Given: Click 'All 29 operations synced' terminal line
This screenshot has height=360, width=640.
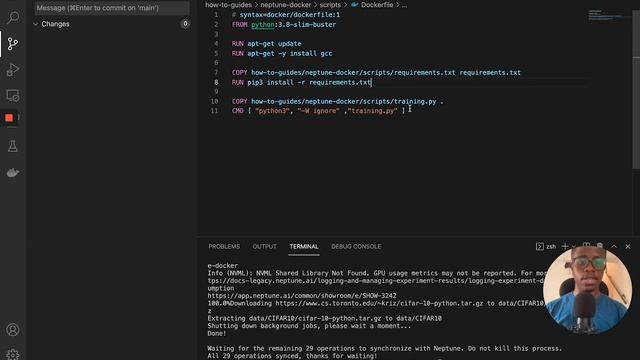Looking at the screenshot, I should point(292,356).
